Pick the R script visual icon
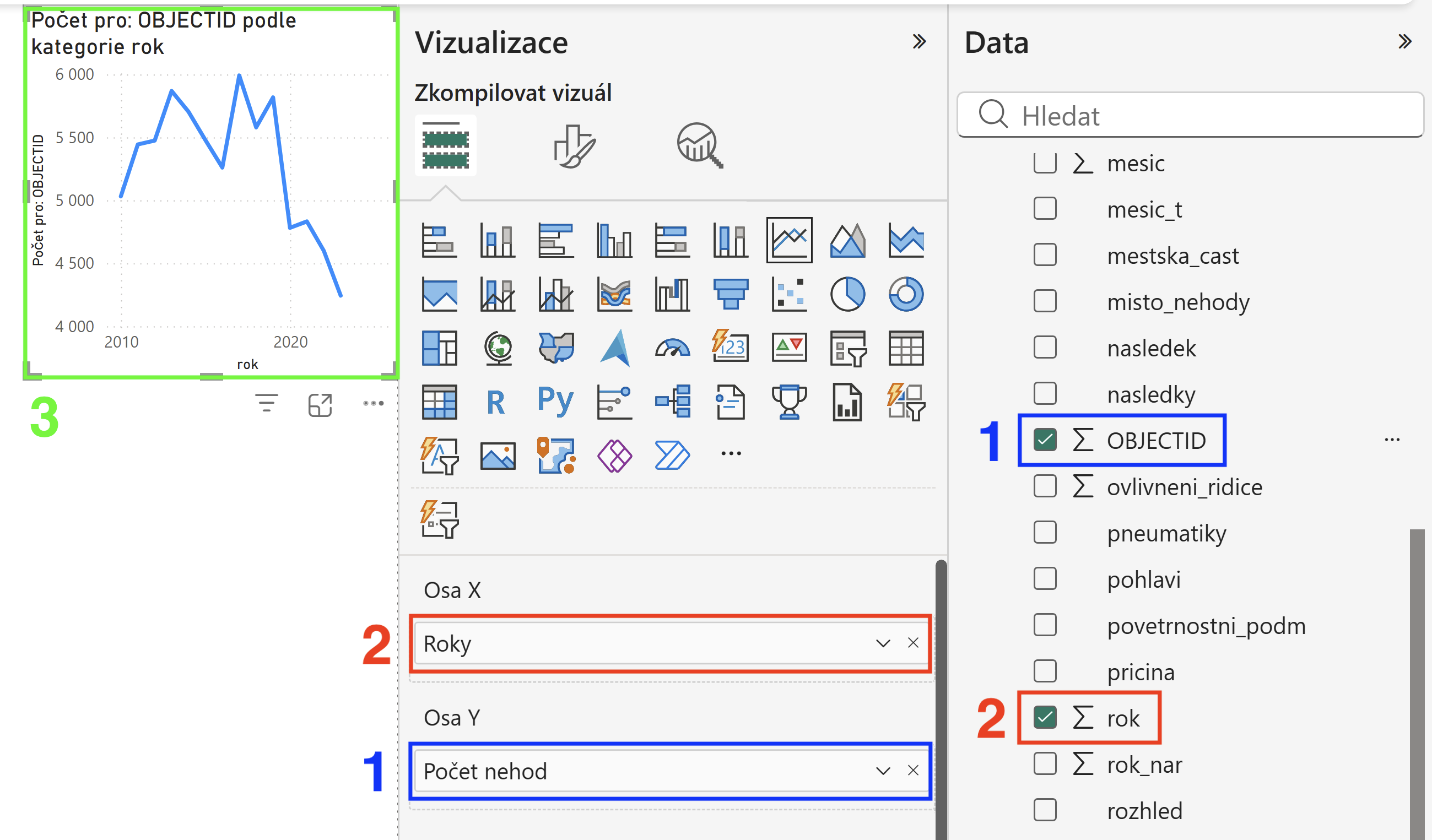This screenshot has width=1432, height=840. point(496,403)
